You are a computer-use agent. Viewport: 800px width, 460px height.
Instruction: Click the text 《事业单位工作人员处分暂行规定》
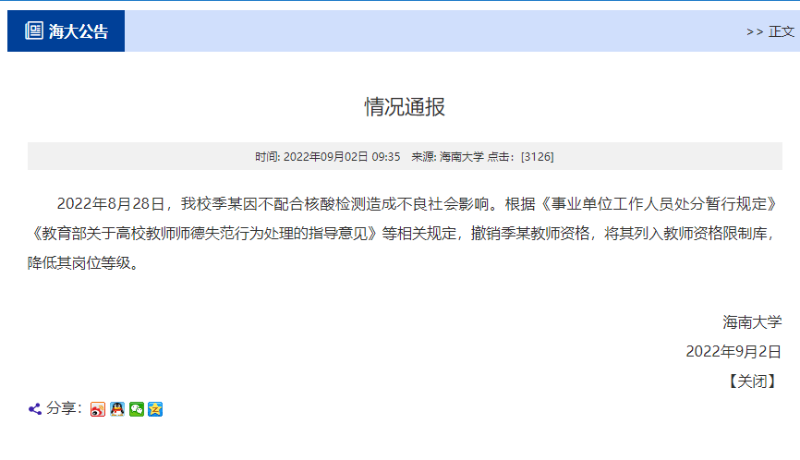pyautogui.click(x=659, y=204)
